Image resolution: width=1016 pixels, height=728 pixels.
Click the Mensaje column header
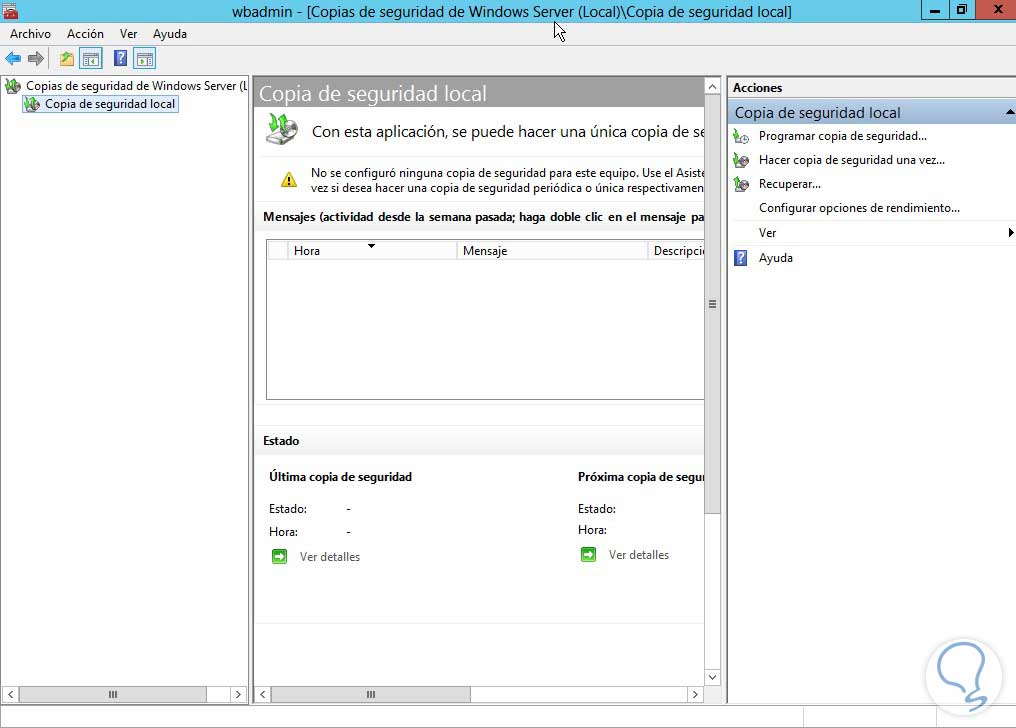point(551,251)
